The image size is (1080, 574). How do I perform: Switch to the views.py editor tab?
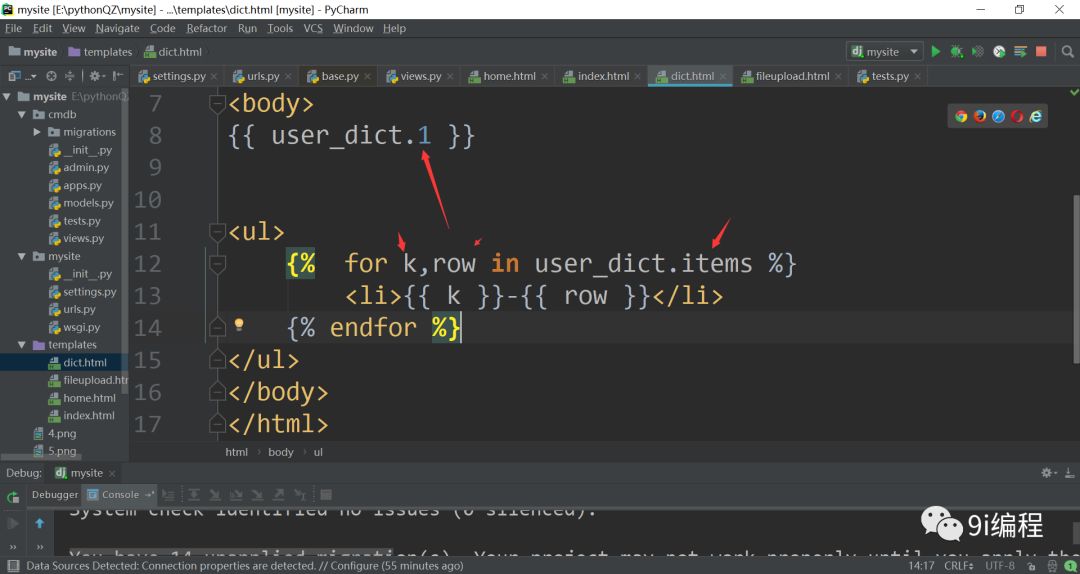click(421, 76)
